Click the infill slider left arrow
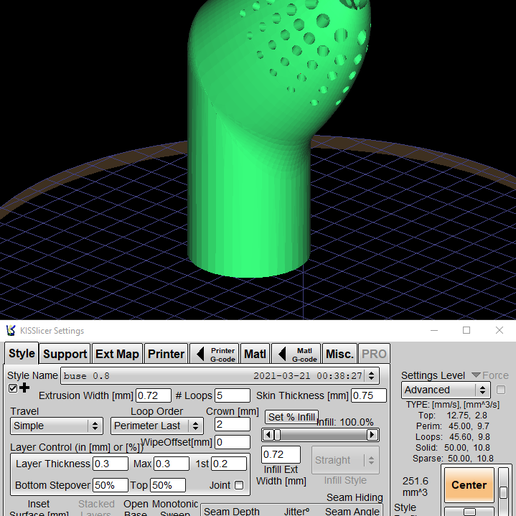The width and height of the screenshot is (516, 516). [x=268, y=435]
